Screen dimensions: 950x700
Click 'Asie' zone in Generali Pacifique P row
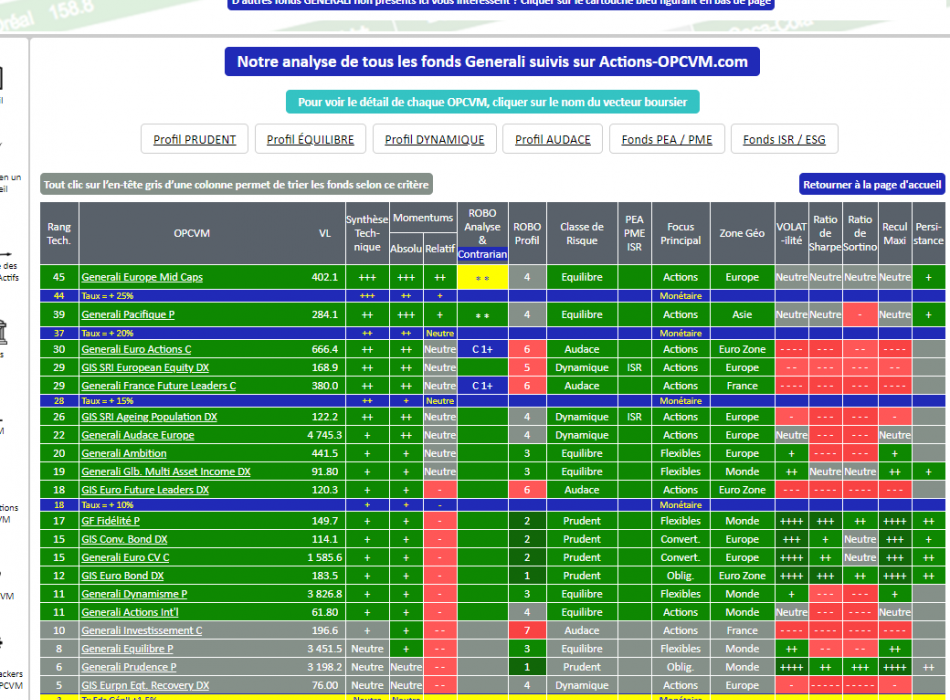coord(742,315)
